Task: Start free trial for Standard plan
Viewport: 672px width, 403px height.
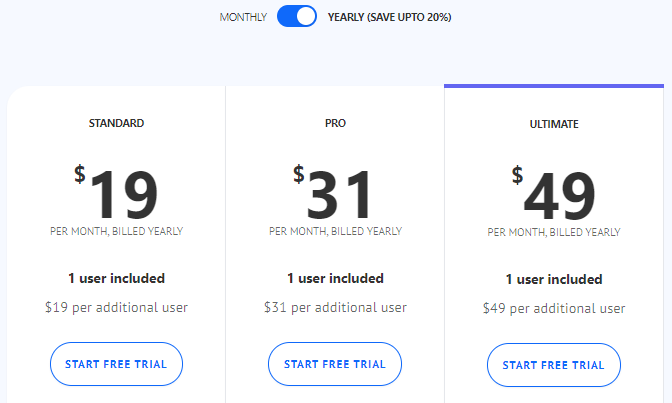Action: (x=116, y=364)
